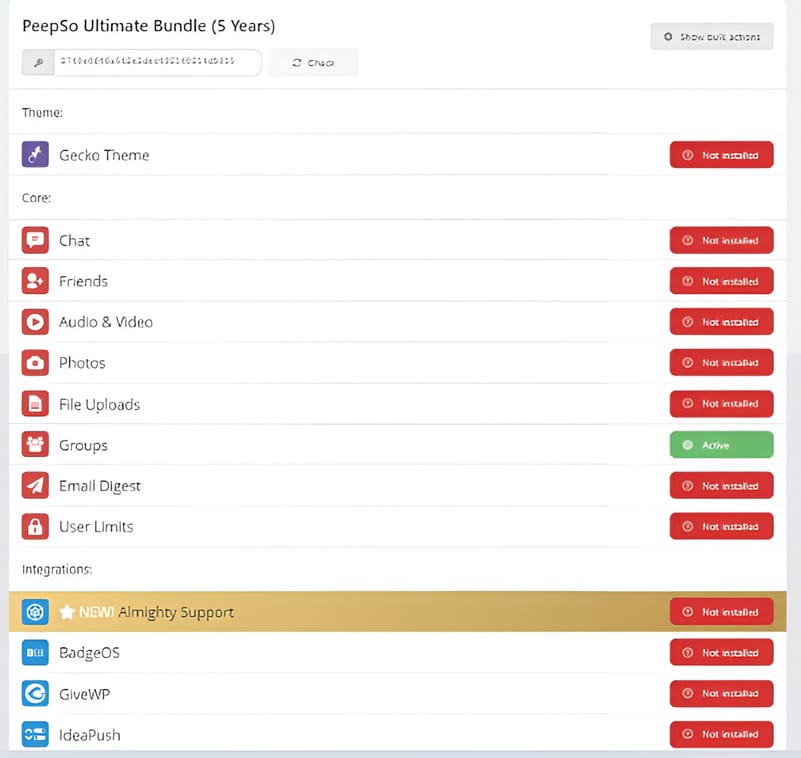801x758 pixels.
Task: Click the GiveWP integration icon
Action: coord(35,694)
